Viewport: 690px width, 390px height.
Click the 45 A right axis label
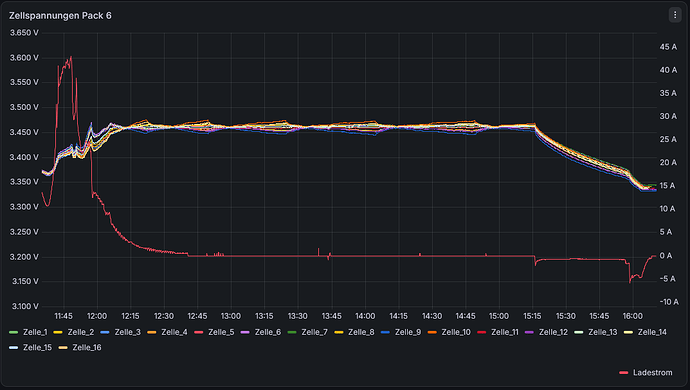(x=668, y=47)
